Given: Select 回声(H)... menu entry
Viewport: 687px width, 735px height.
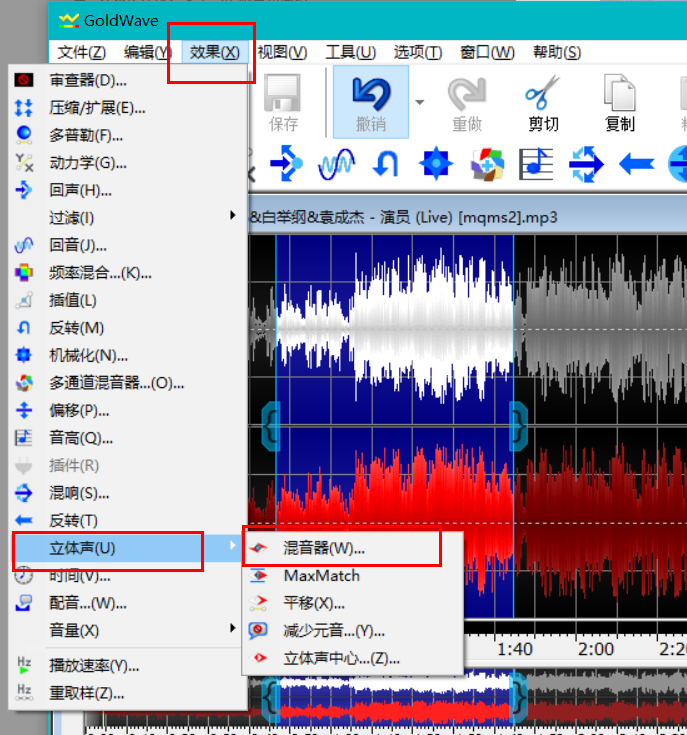Looking at the screenshot, I should click(x=127, y=190).
